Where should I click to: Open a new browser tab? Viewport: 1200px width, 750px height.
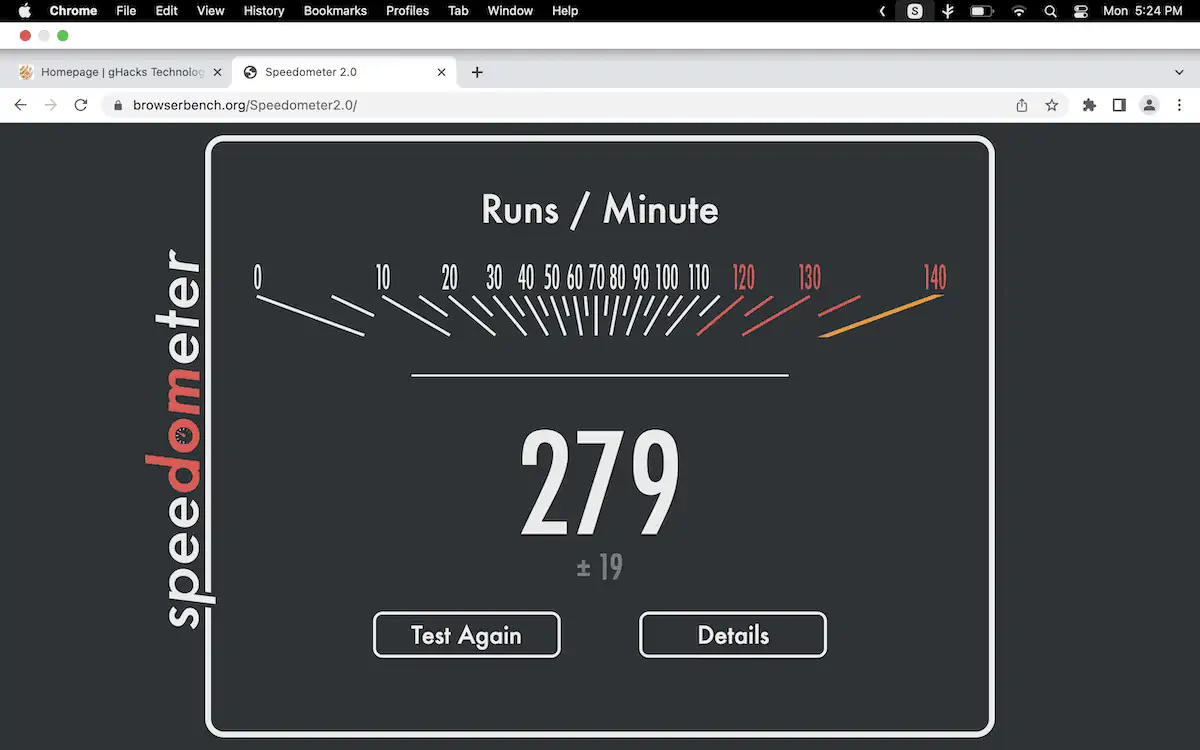tap(477, 72)
